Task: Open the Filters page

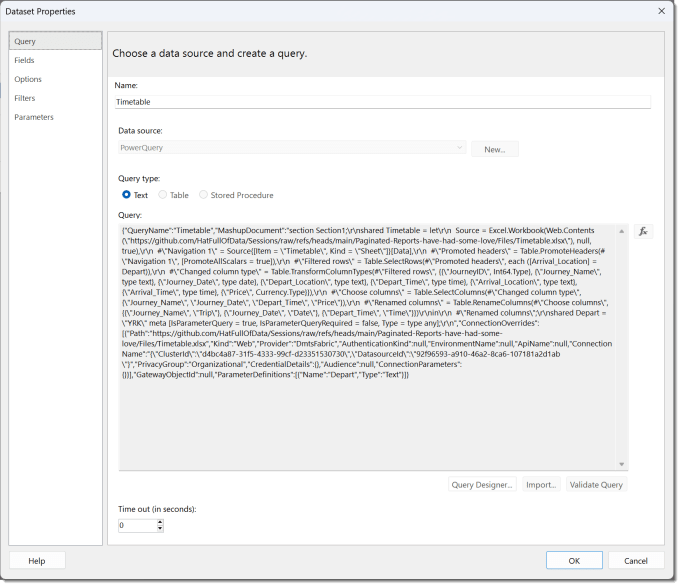Action: coord(56,98)
